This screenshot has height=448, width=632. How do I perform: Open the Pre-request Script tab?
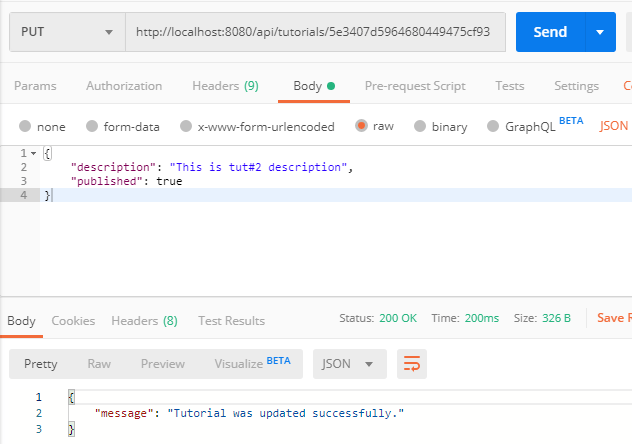tap(415, 86)
